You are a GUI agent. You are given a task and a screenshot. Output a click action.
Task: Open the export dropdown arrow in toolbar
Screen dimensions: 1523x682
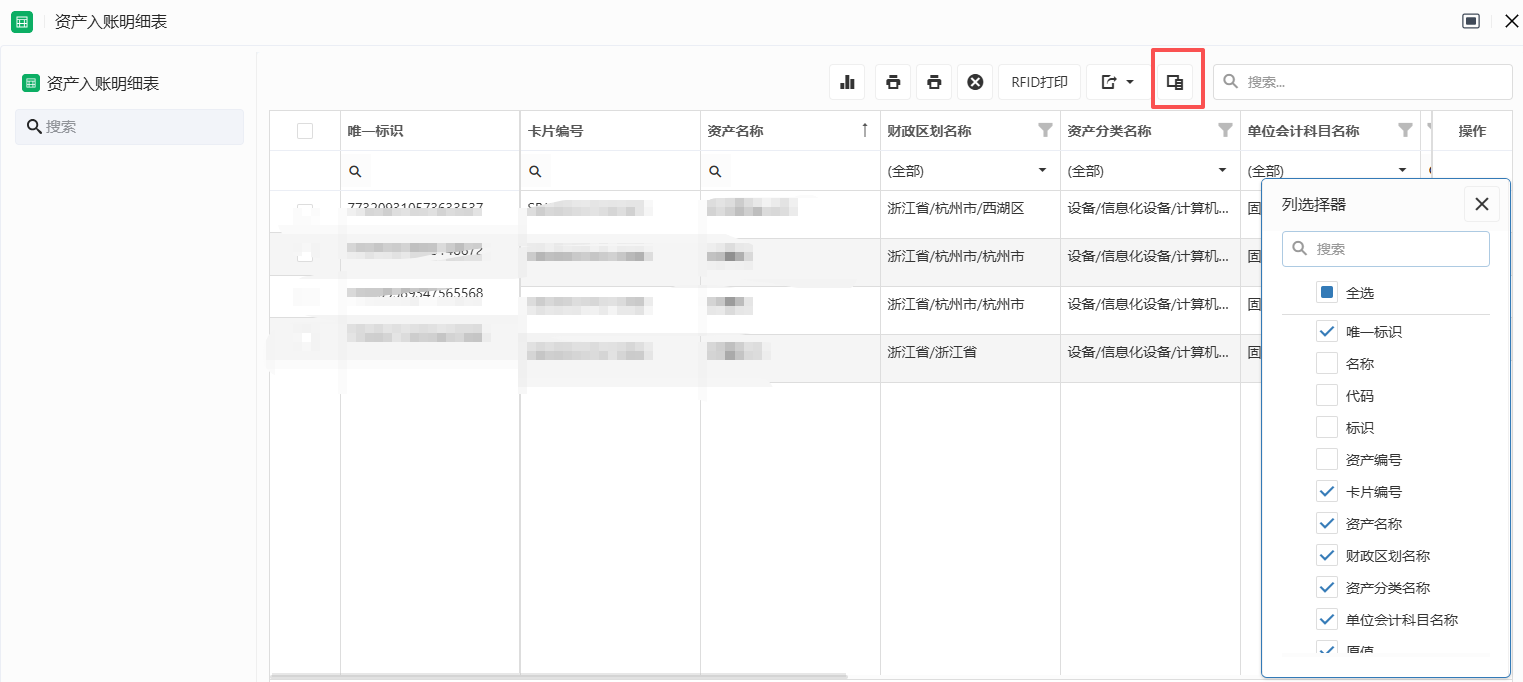point(1130,82)
